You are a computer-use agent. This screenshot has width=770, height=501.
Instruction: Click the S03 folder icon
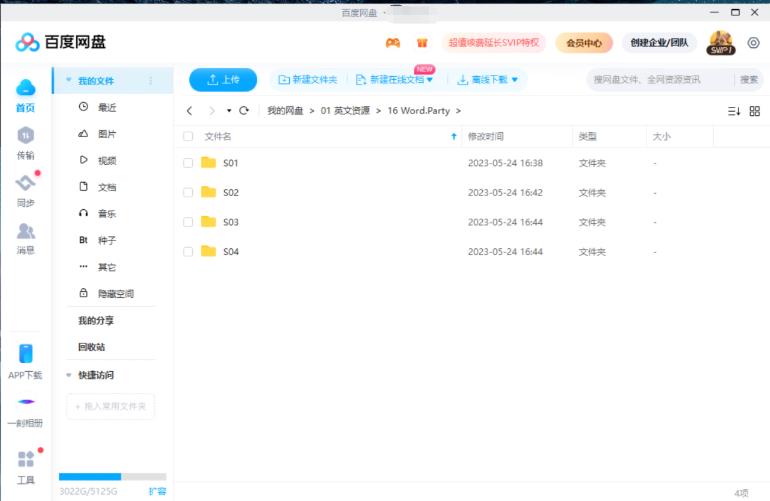point(209,222)
